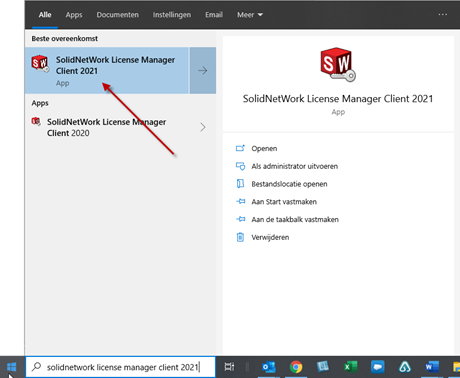
Task: Click the pin icon beside Aan de taakbalk vastmaken
Action: [241, 219]
